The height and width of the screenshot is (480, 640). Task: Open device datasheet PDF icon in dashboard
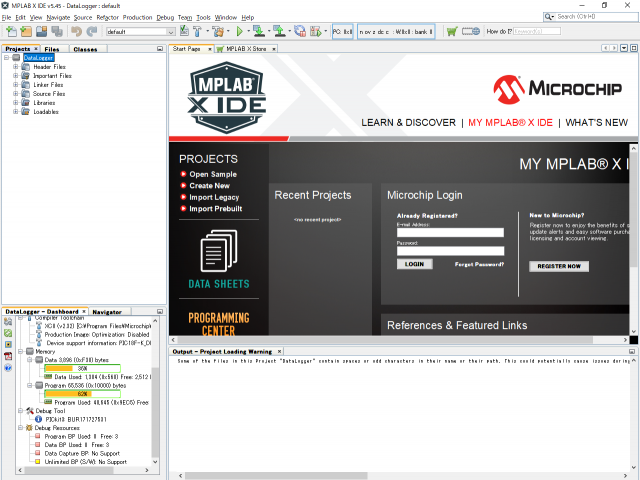point(8,356)
